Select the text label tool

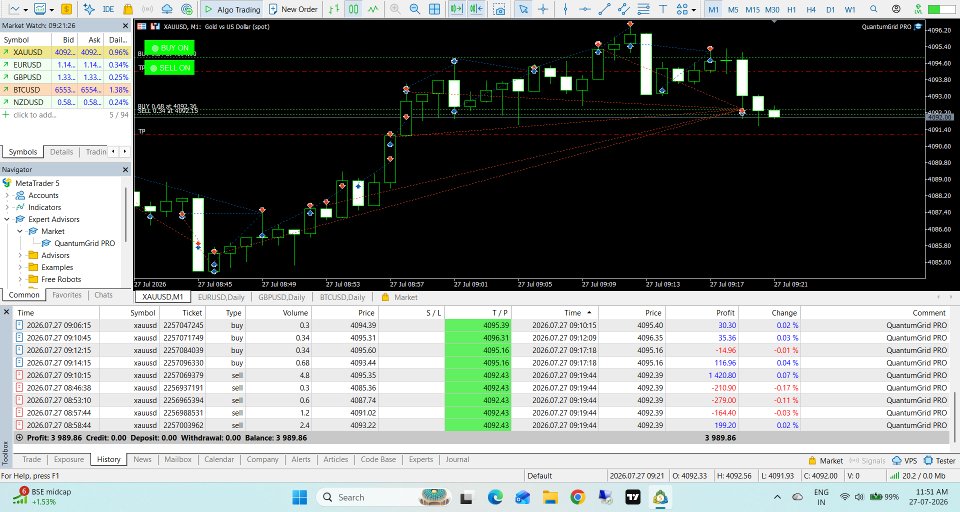[x=663, y=9]
